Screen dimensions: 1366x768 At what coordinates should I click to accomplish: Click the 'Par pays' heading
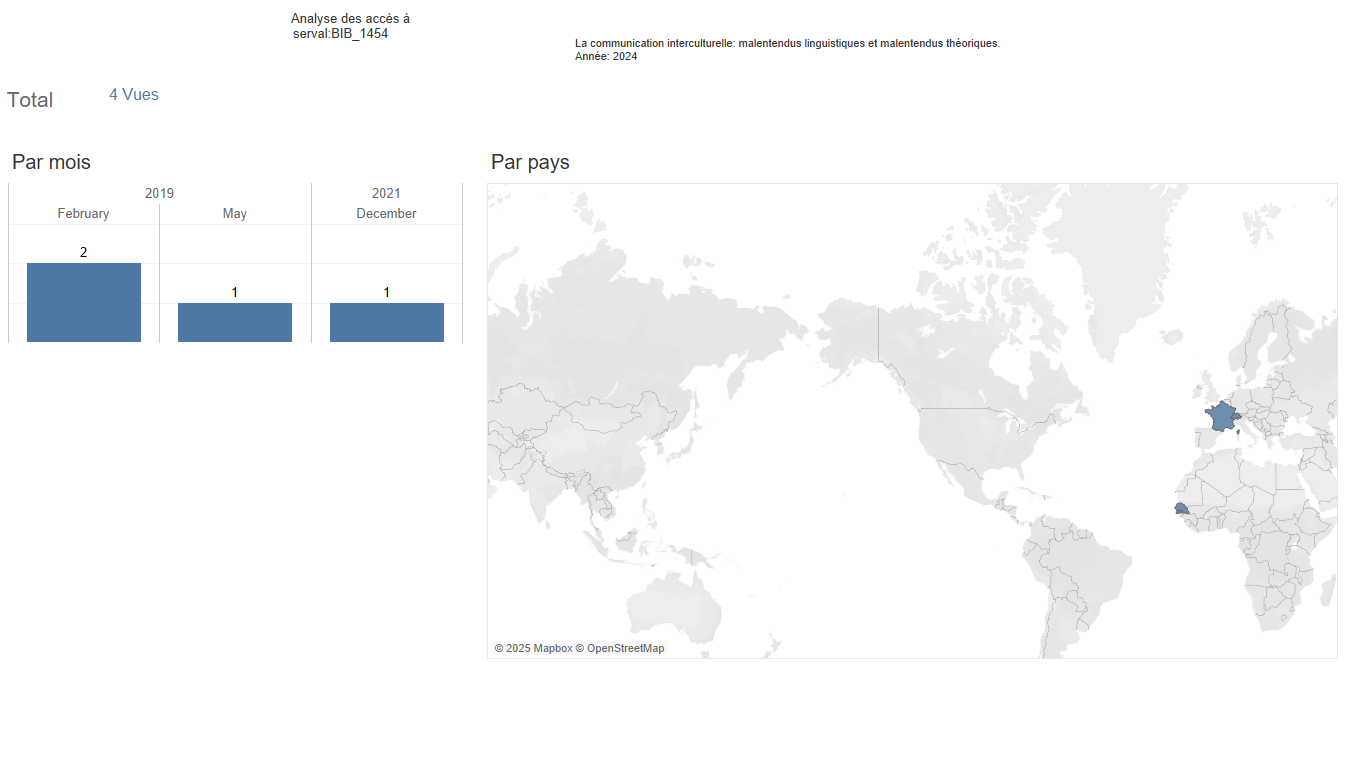tap(530, 162)
